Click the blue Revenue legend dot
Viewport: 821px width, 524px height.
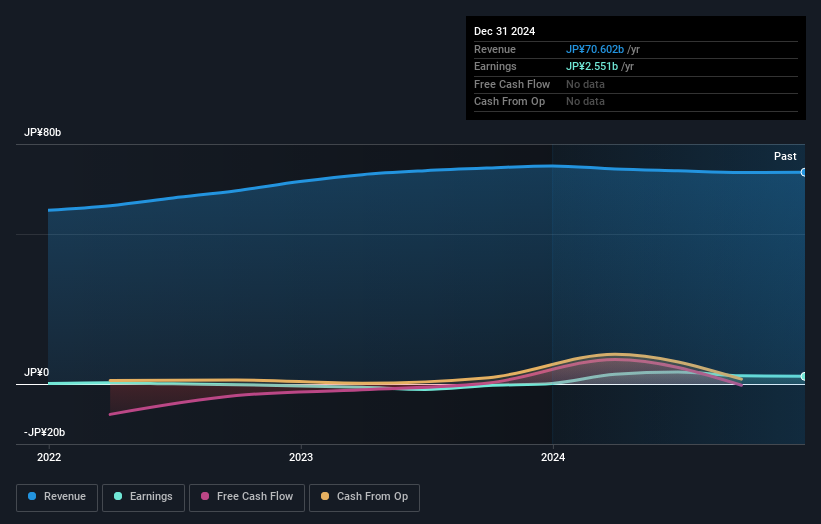pyautogui.click(x=32, y=496)
